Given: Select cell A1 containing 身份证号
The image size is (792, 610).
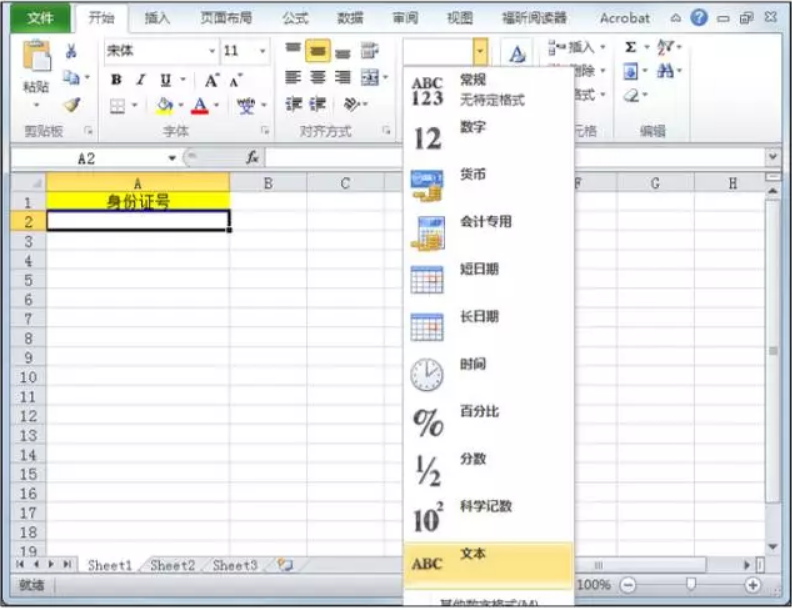Looking at the screenshot, I should click(138, 201).
